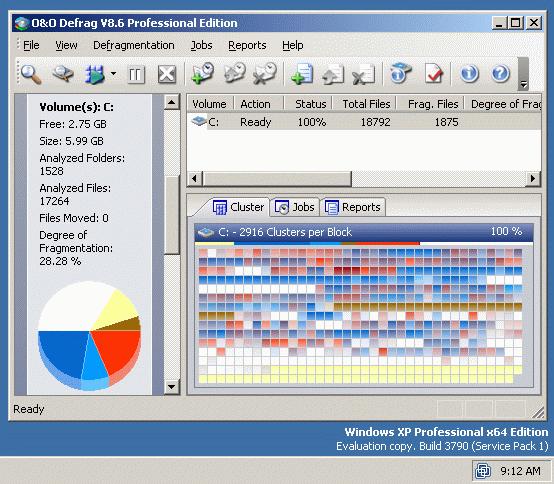Click the blue info toolbar icon
The height and width of the screenshot is (484, 554).
[x=469, y=73]
